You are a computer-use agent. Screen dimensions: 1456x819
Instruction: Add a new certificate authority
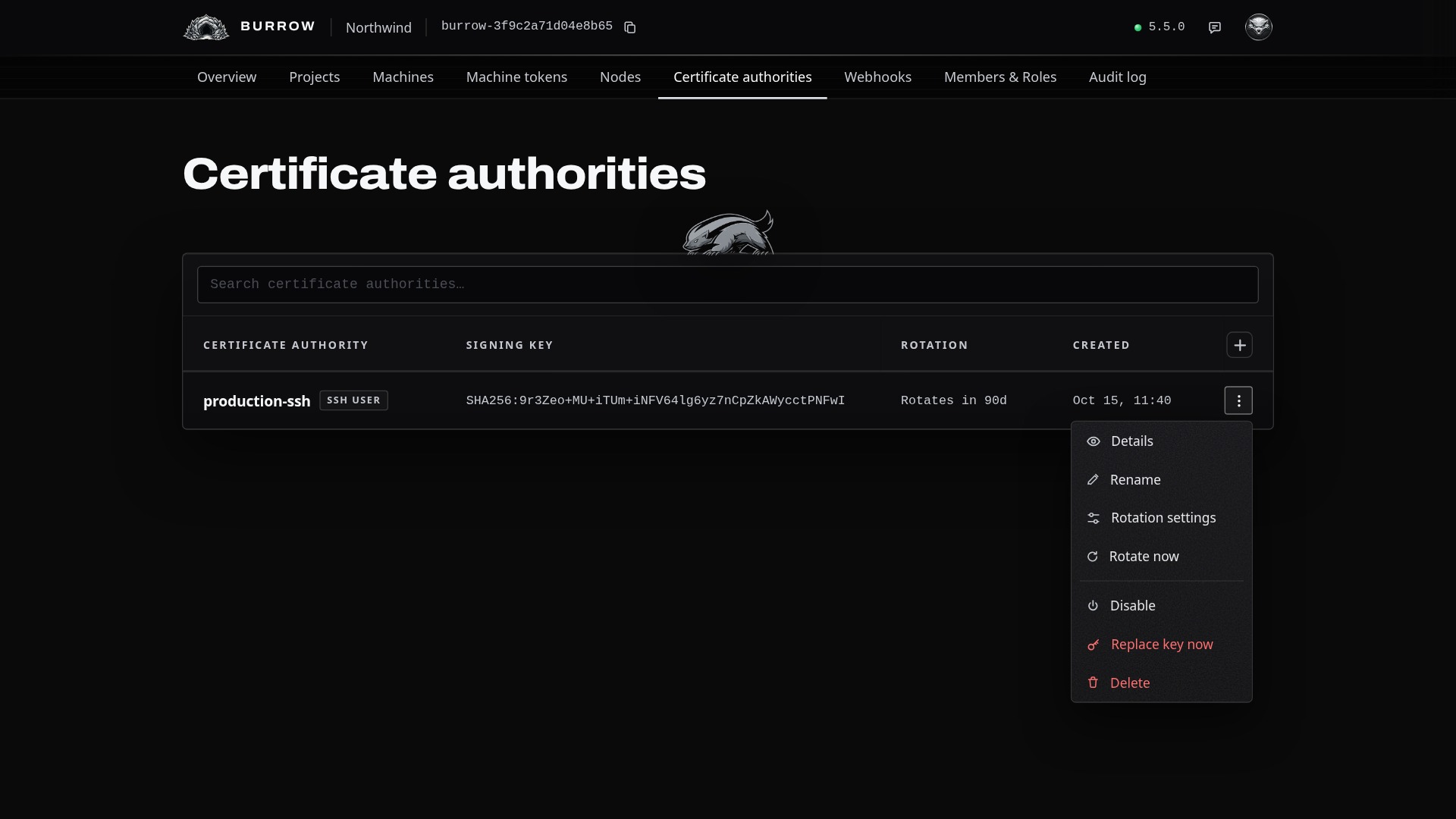pyautogui.click(x=1239, y=345)
